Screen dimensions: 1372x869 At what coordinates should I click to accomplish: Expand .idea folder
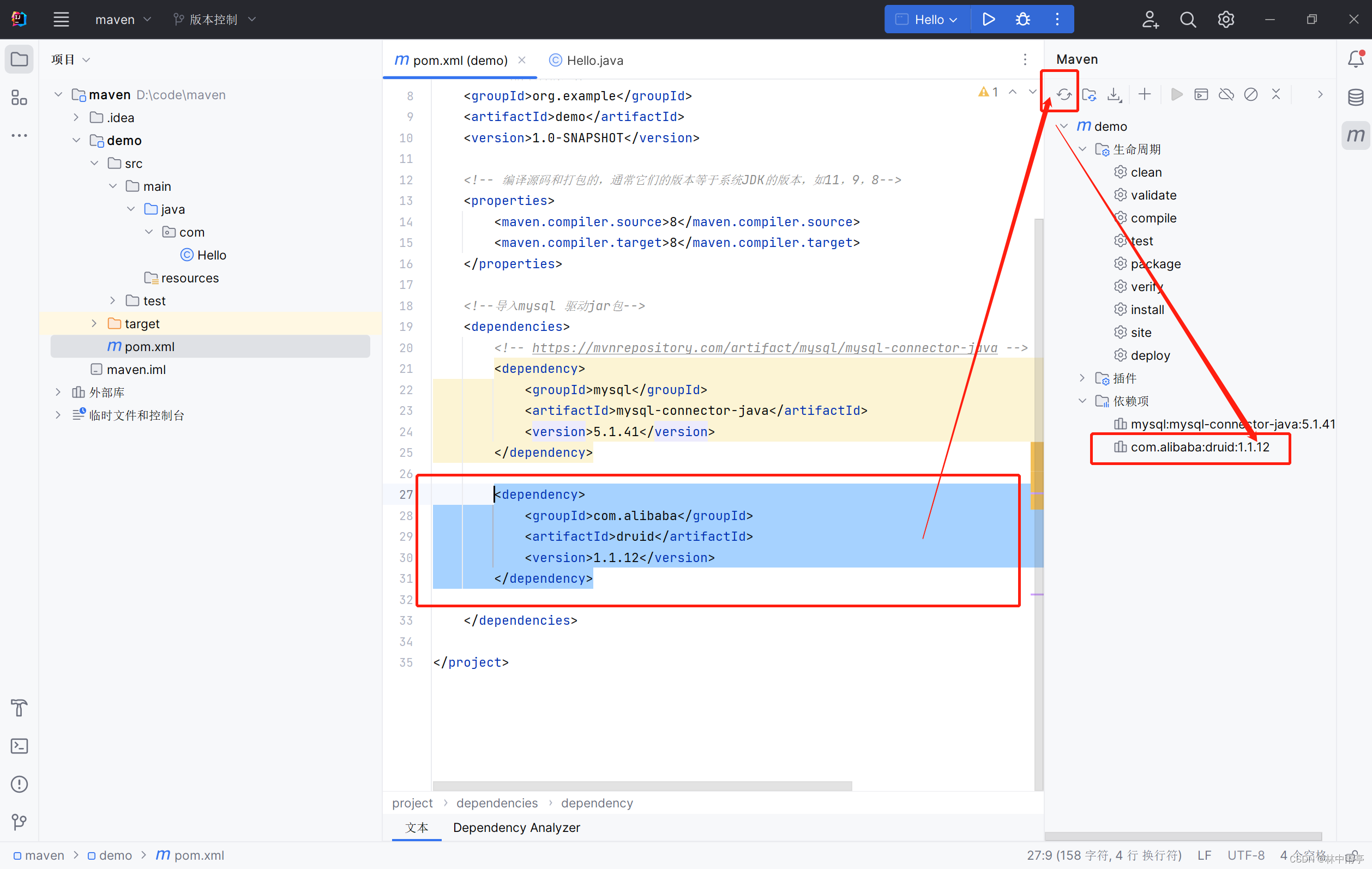tap(76, 117)
